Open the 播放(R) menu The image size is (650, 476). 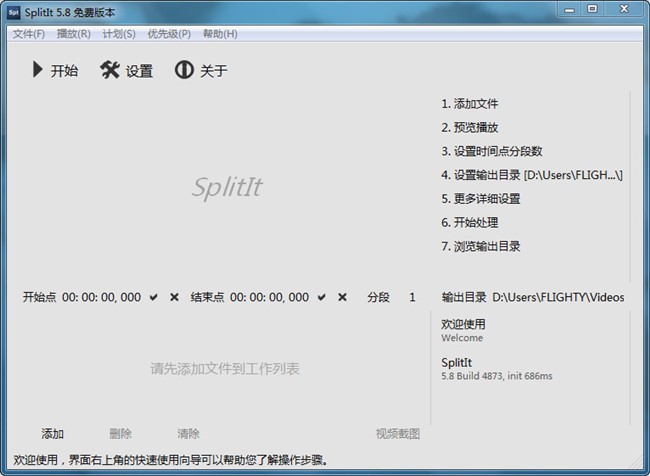coord(73,34)
